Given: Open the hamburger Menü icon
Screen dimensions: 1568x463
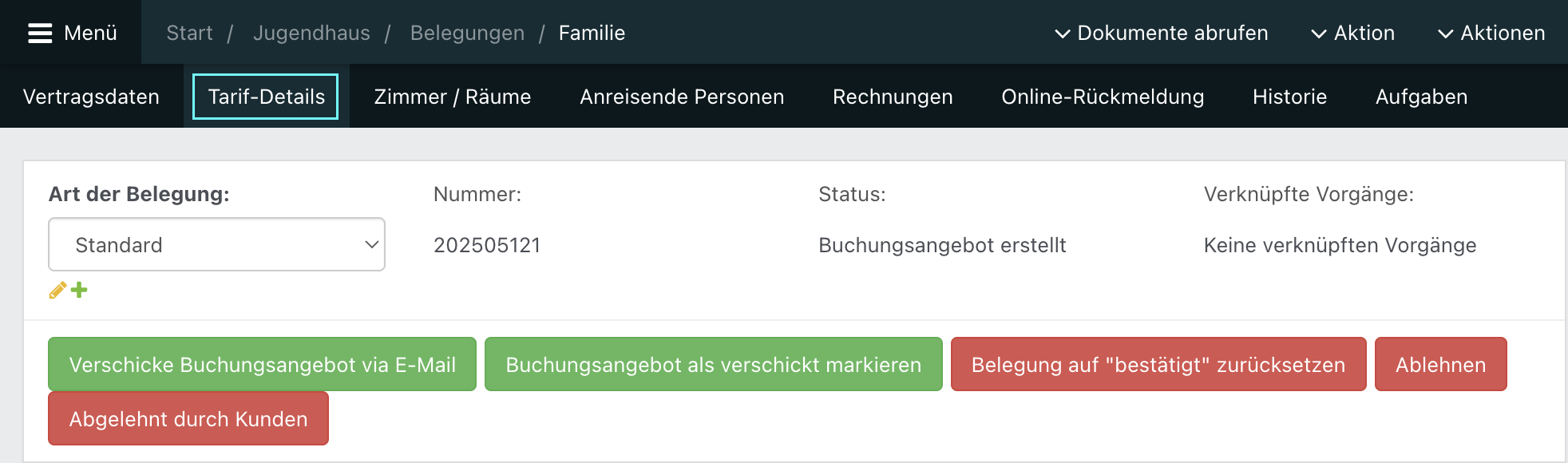Looking at the screenshot, I should coord(40,33).
